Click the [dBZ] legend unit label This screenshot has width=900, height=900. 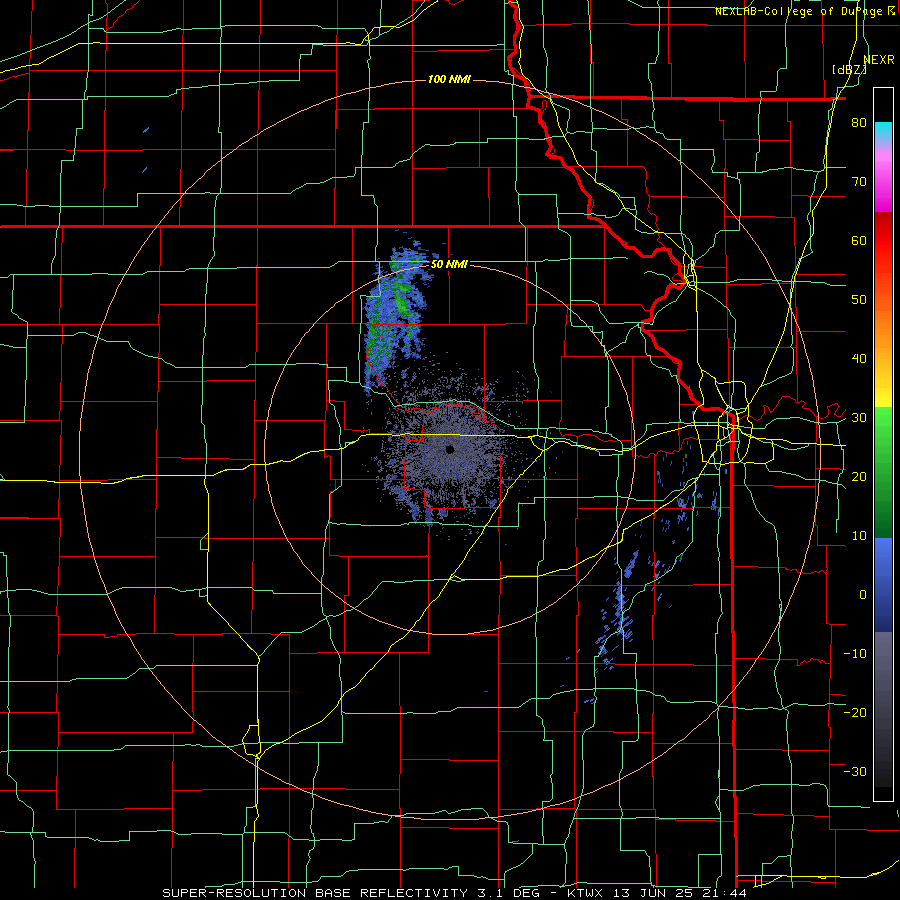849,69
